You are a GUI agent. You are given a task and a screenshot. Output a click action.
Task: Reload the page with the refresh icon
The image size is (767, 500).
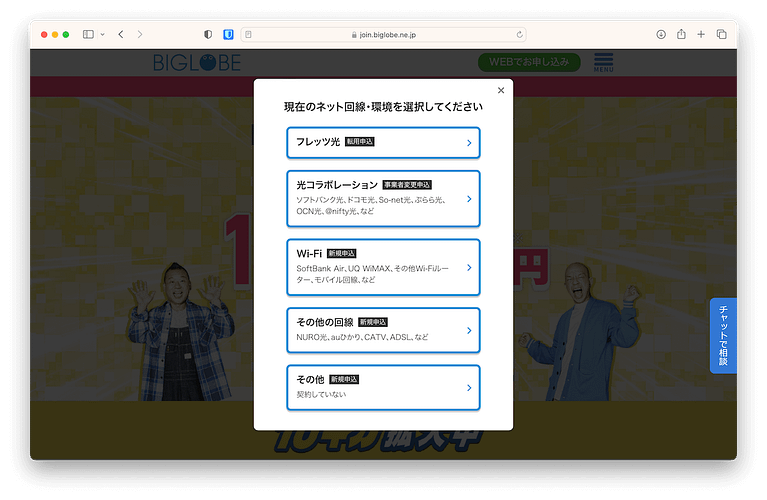tap(519, 34)
